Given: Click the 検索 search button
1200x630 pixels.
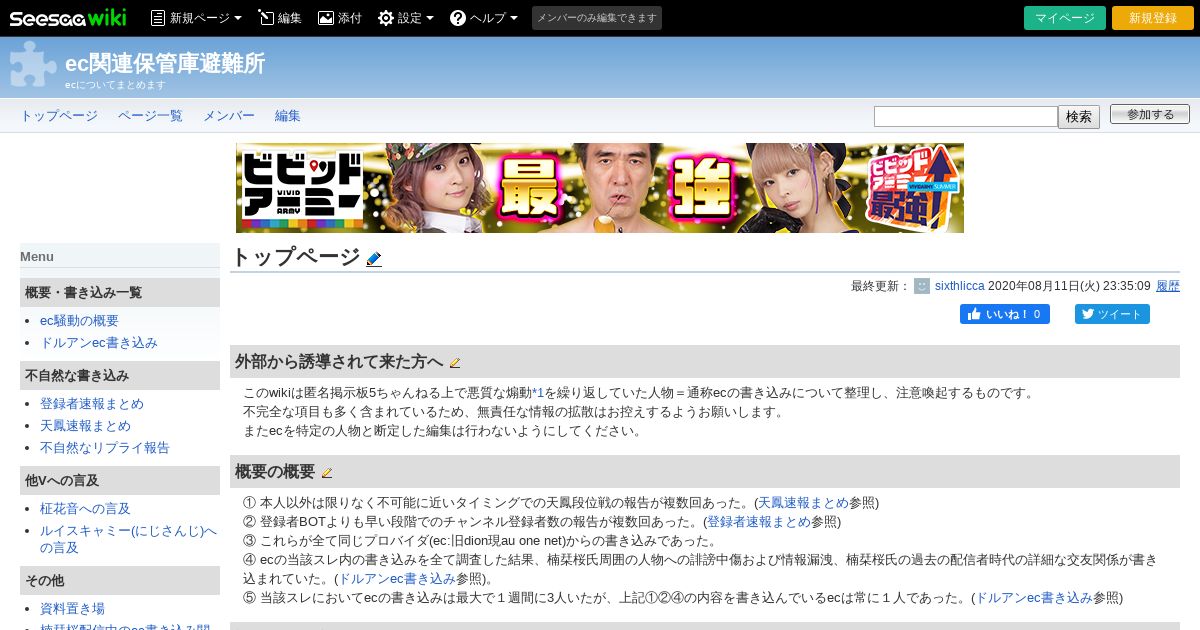Looking at the screenshot, I should [x=1079, y=117].
